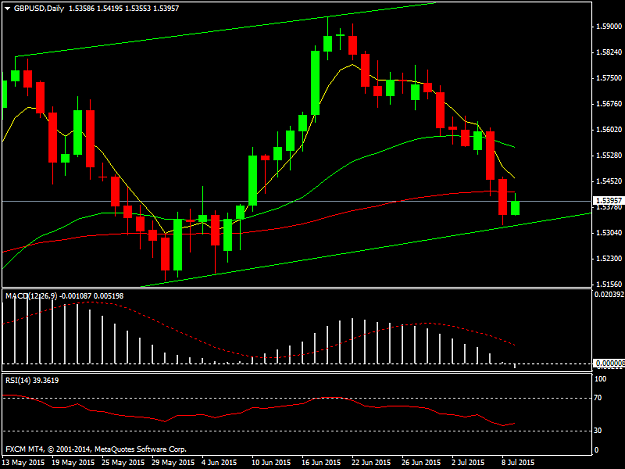Click the 29 May 2015 date label
The width and height of the screenshot is (625, 469).
pos(173,462)
